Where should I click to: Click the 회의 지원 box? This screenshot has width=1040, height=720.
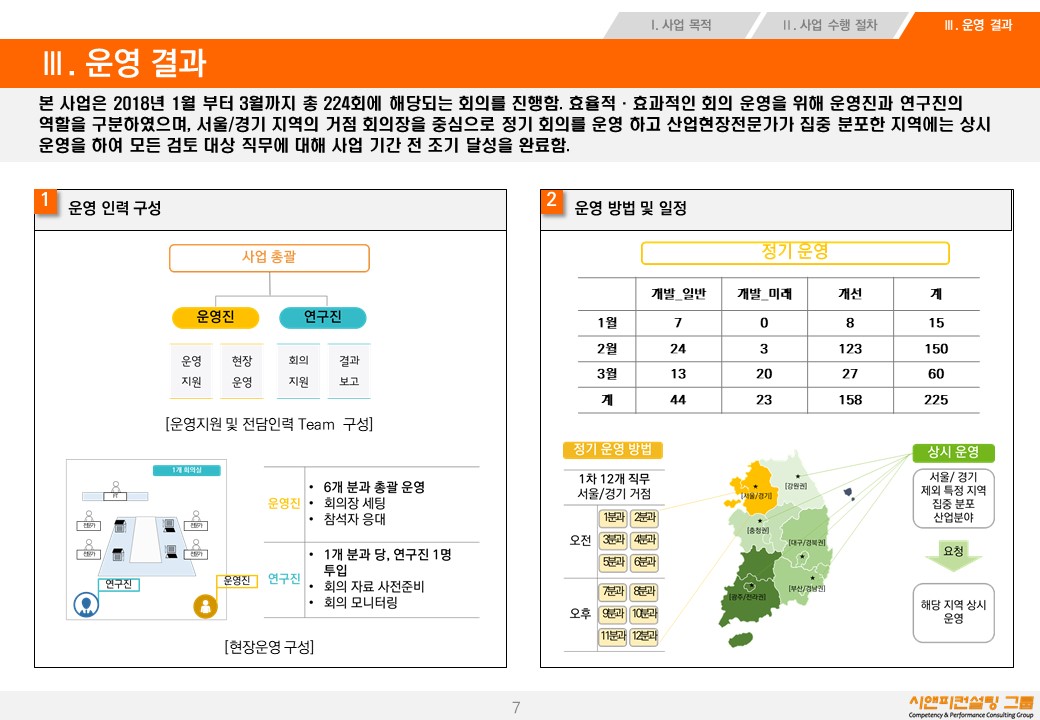(298, 371)
